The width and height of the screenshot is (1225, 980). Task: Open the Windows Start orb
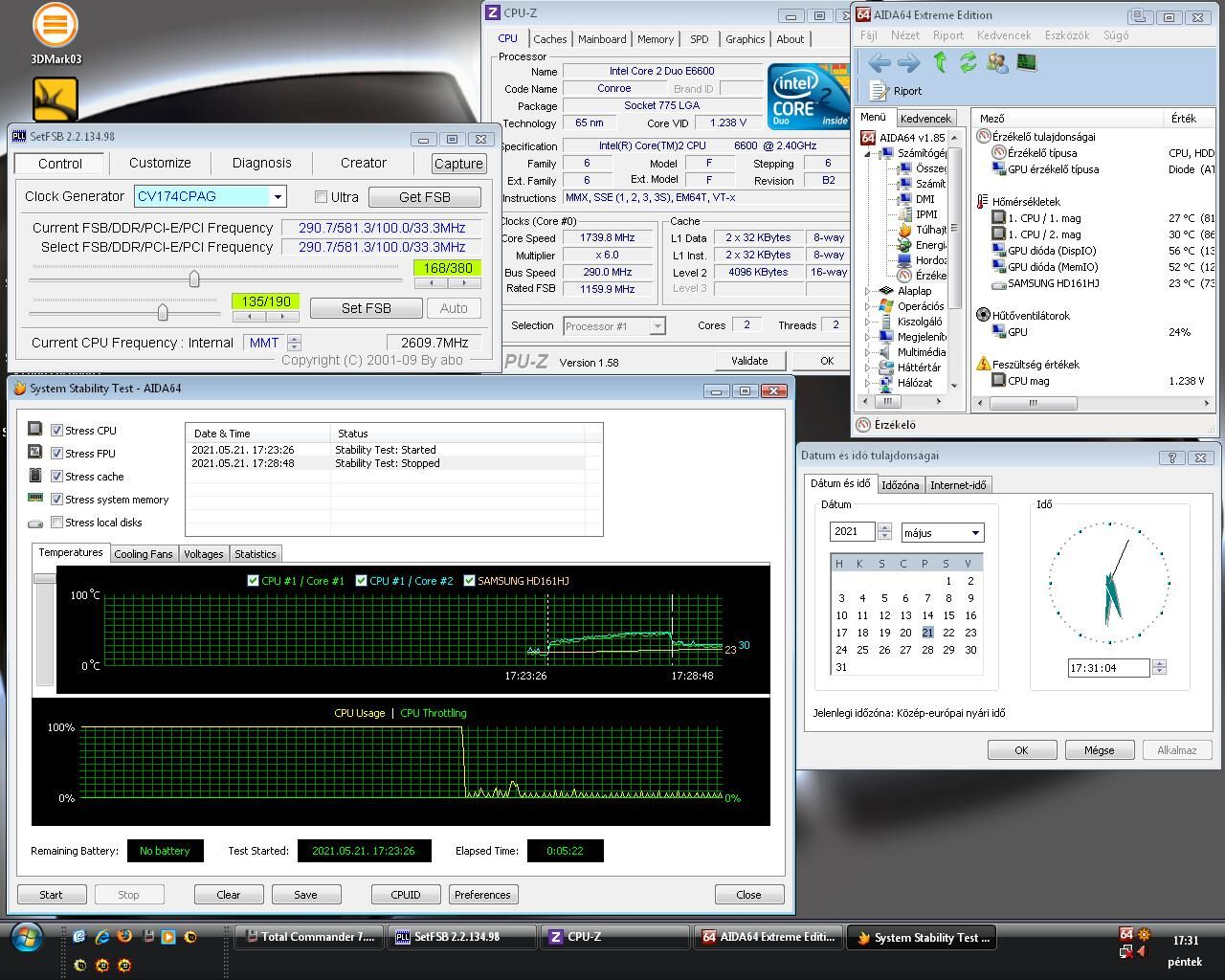[26, 937]
